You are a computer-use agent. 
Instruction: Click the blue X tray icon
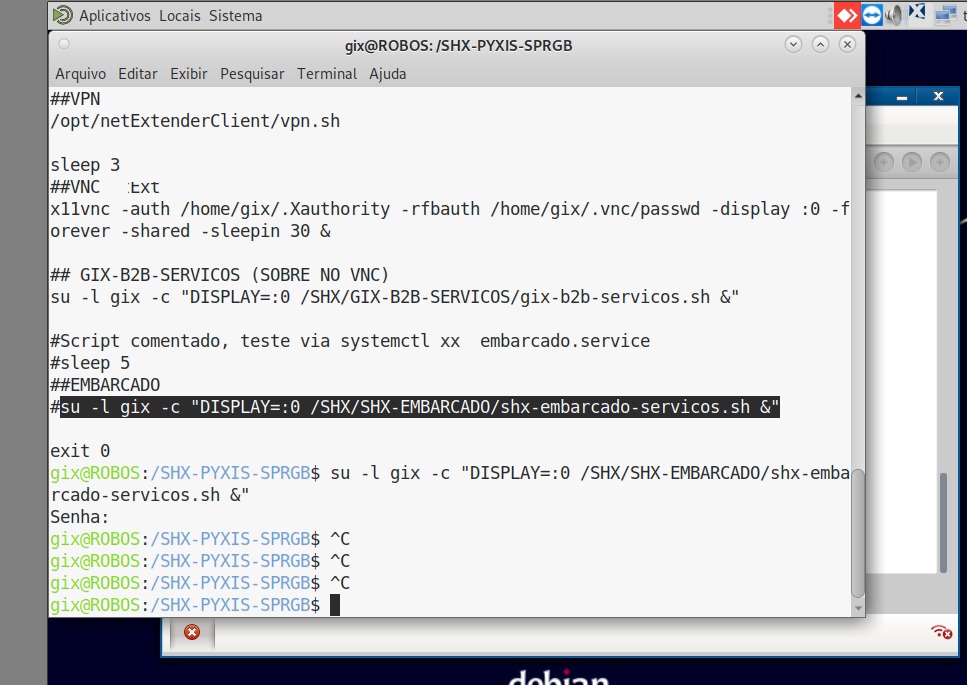917,14
